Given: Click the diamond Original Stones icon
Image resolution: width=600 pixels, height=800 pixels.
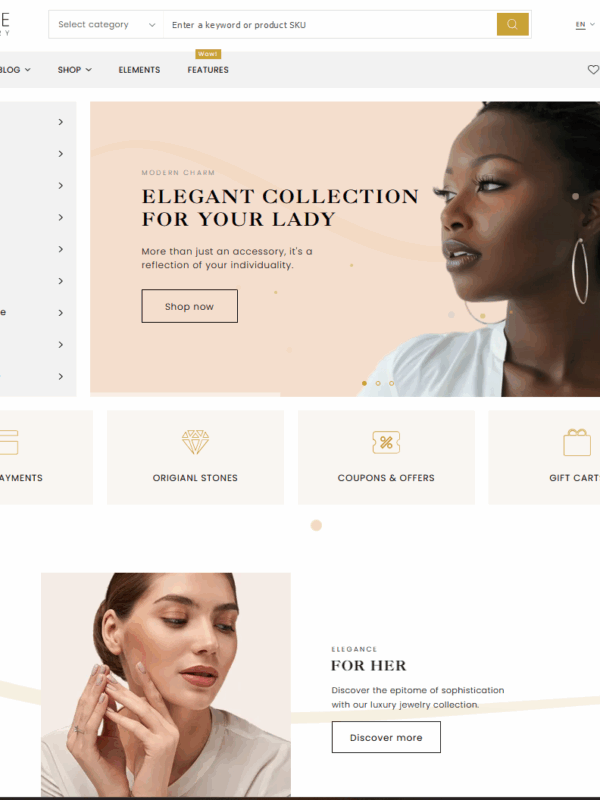Looking at the screenshot, I should point(195,442).
